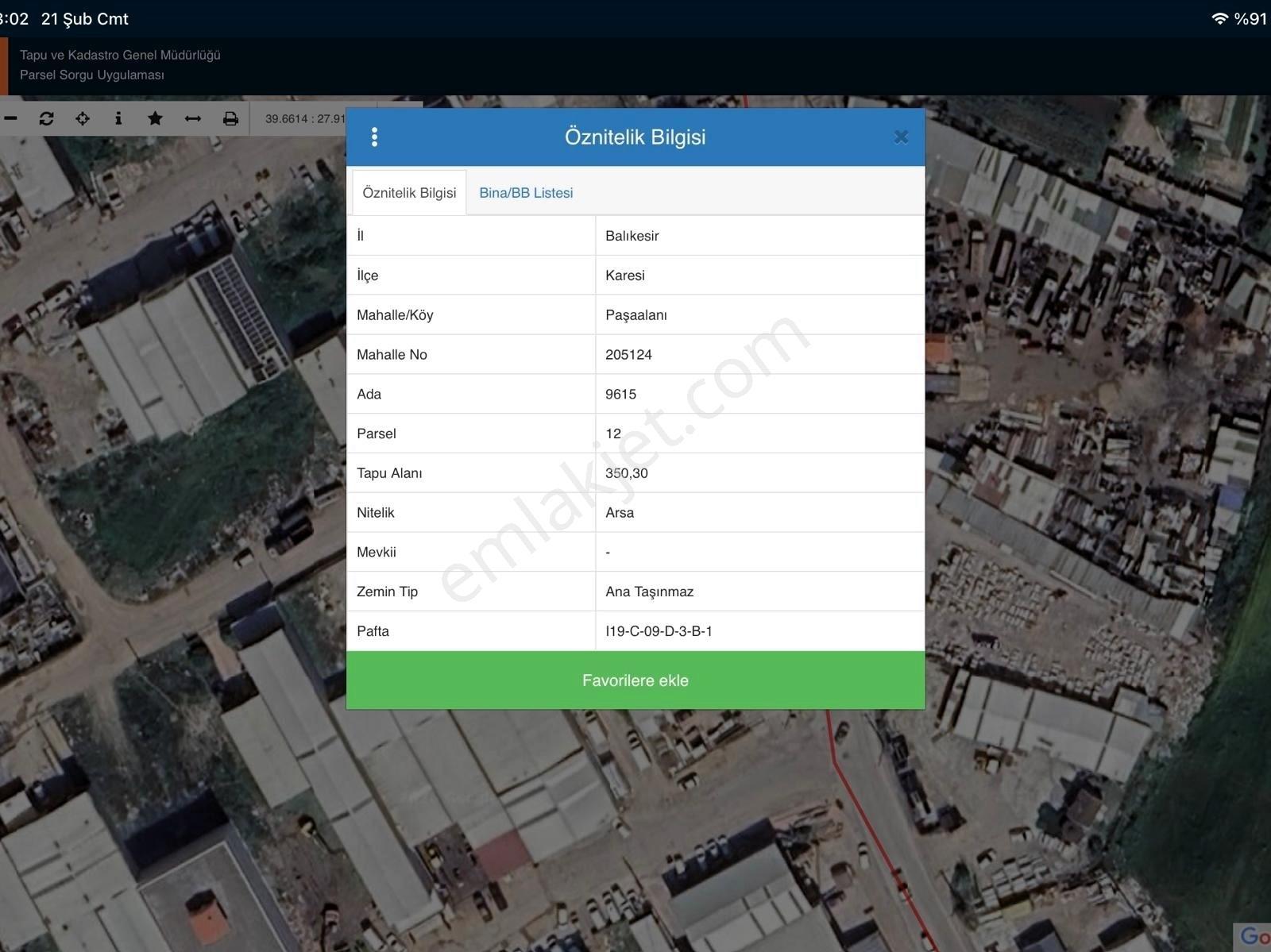This screenshot has height=952, width=1271.
Task: Click Tapu ve Kadastro Genel Müdürlüğü header
Action: click(x=120, y=55)
